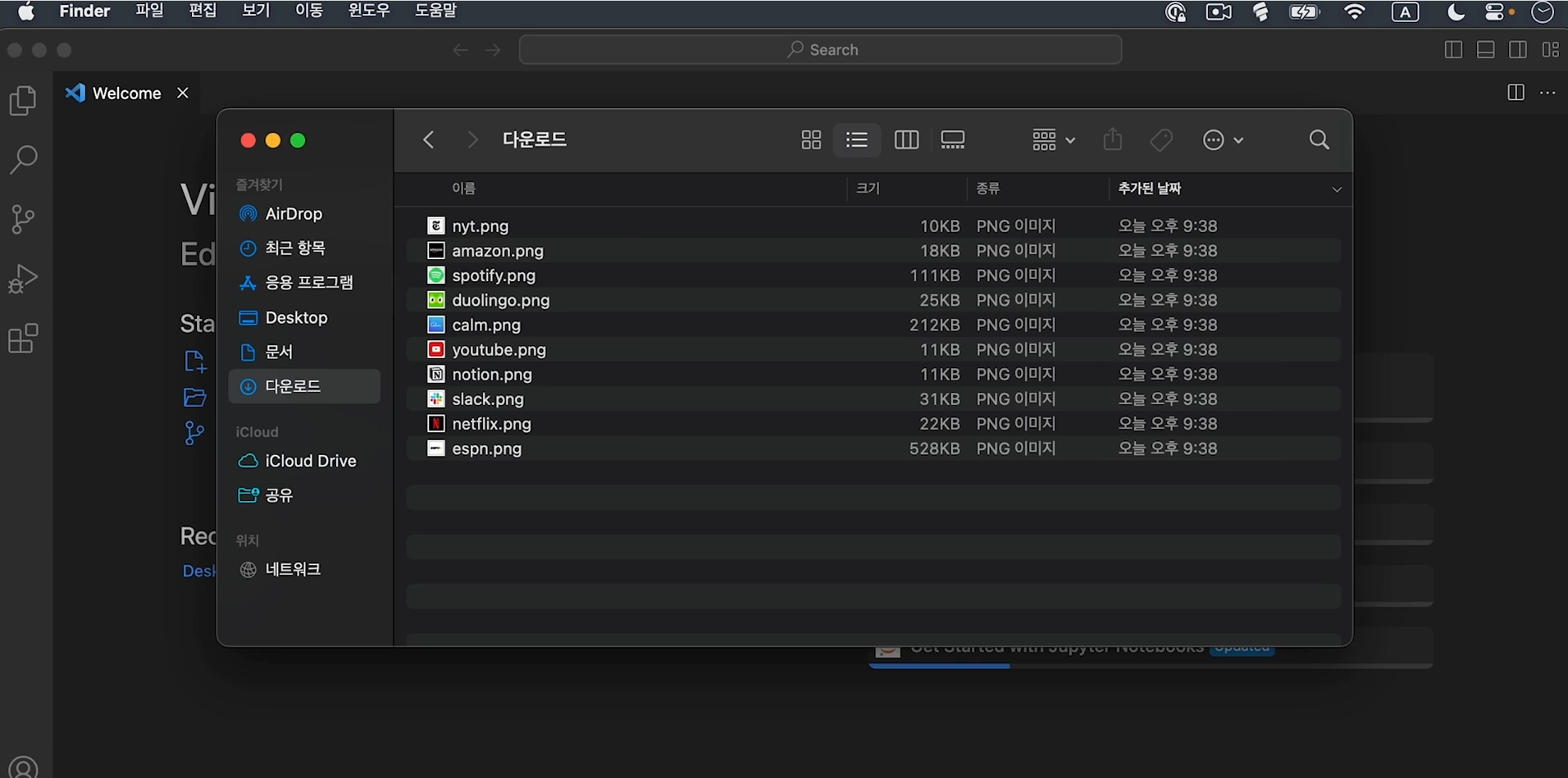
Task: Select 최근 항목 in Finder sidebar
Action: [x=304, y=248]
